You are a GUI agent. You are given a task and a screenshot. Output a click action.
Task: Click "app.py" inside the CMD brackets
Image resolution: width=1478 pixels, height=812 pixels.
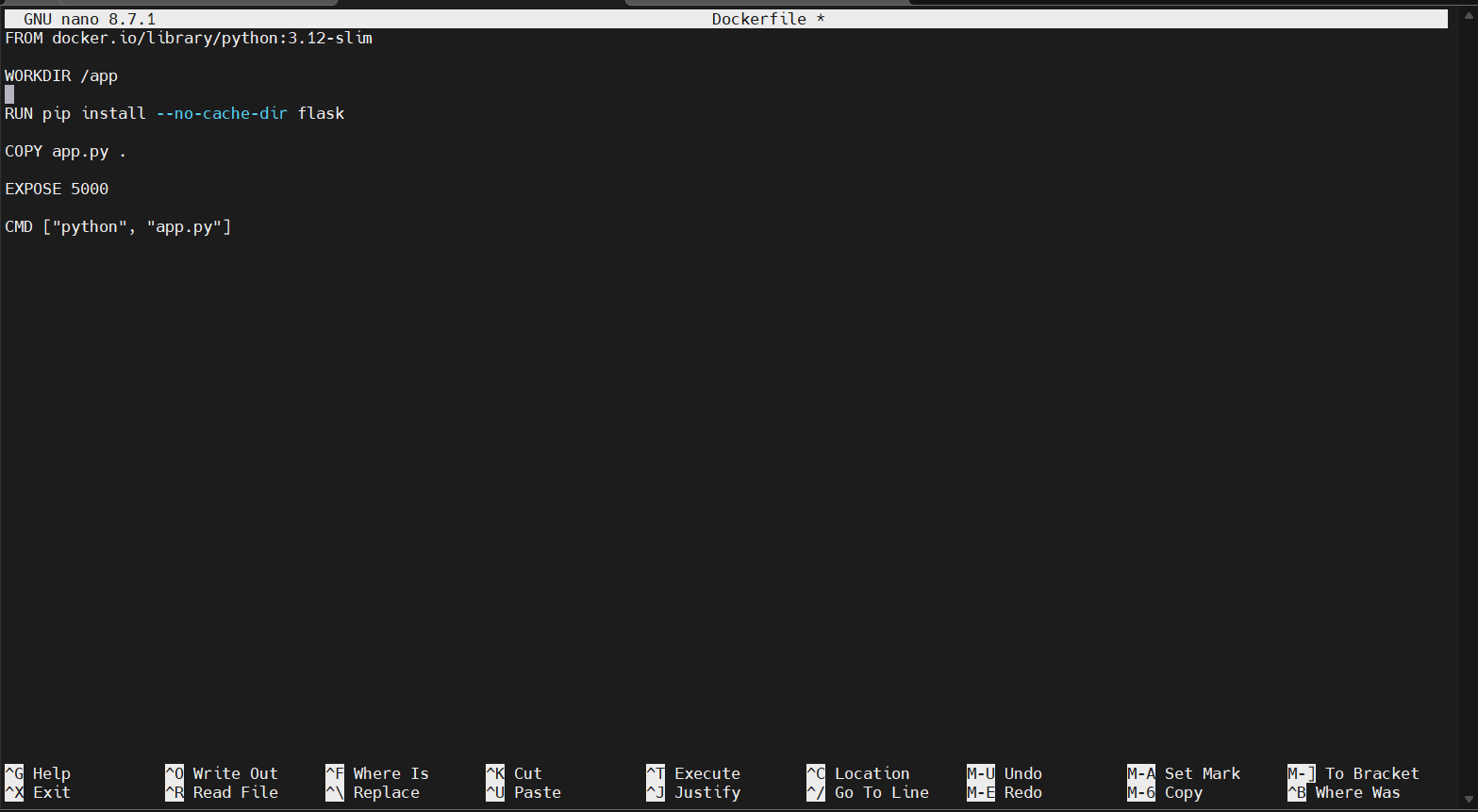point(184,226)
